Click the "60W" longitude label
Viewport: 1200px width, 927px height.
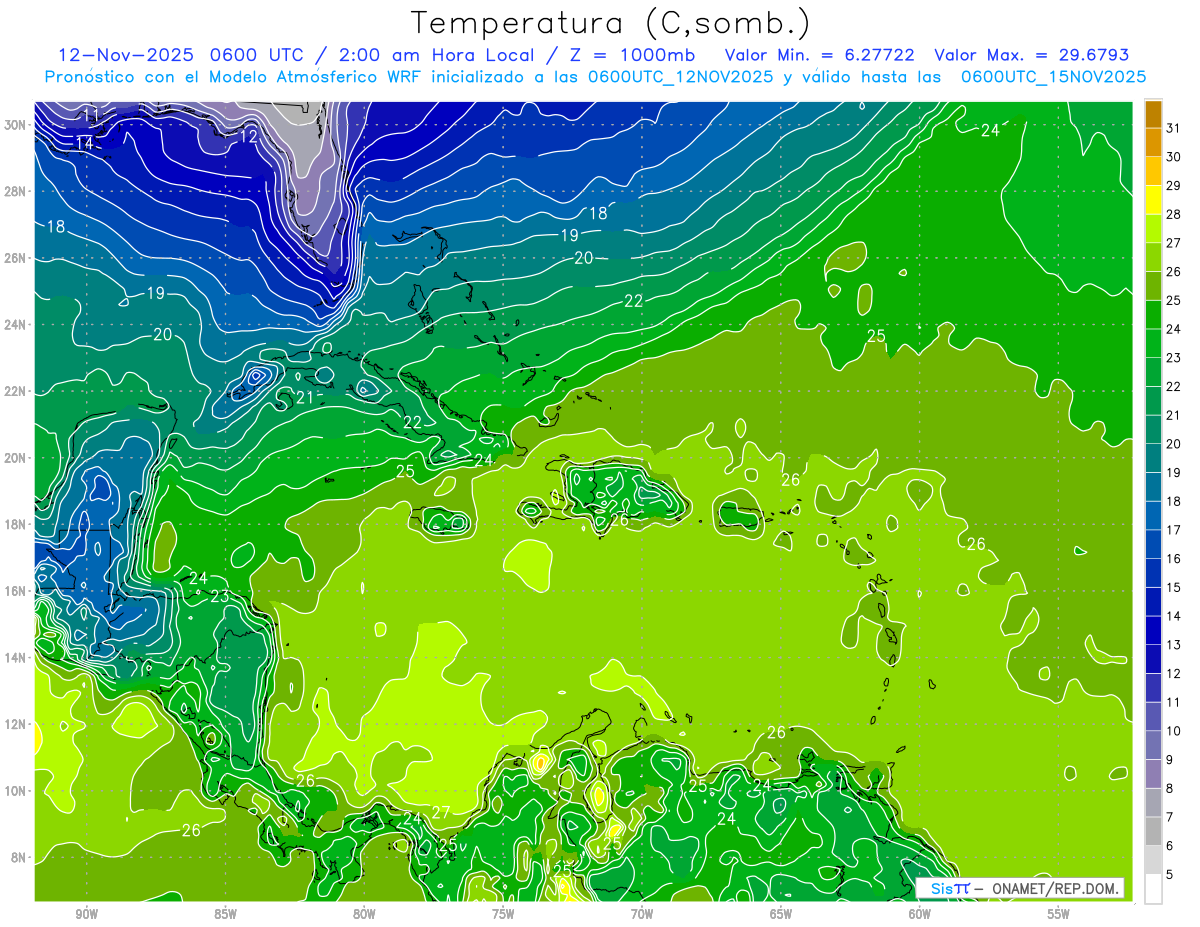[920, 913]
